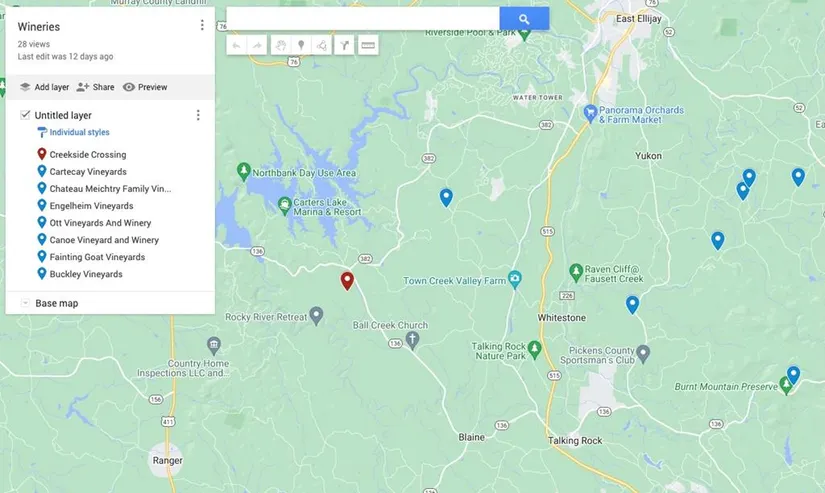The height and width of the screenshot is (493, 825).
Task: Select Fainting Goat Vineyards in the list
Action: (x=97, y=257)
